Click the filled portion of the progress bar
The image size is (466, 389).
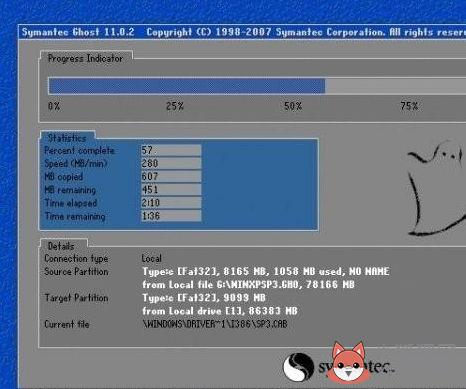click(x=187, y=86)
